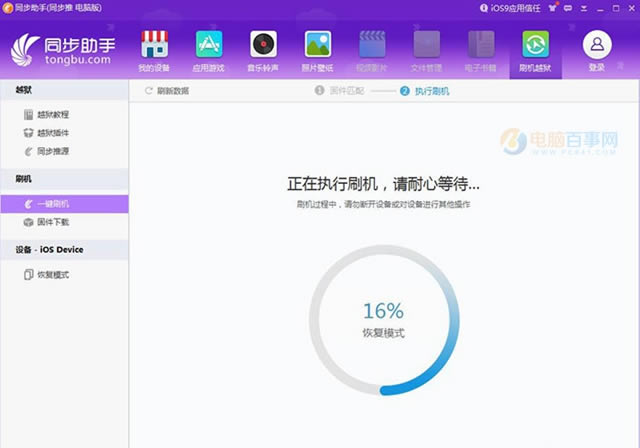Click the 16% circular progress indicator
Viewport: 640px width, 448px height.
tap(383, 319)
